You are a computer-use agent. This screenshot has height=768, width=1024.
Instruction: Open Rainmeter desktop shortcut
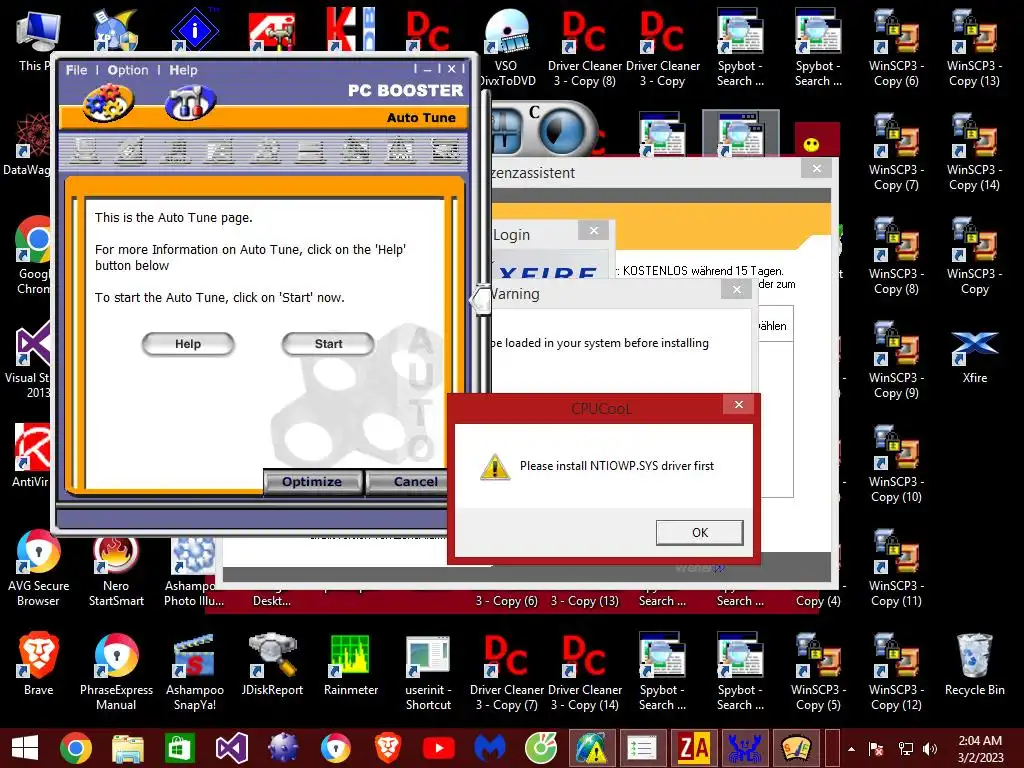351,664
